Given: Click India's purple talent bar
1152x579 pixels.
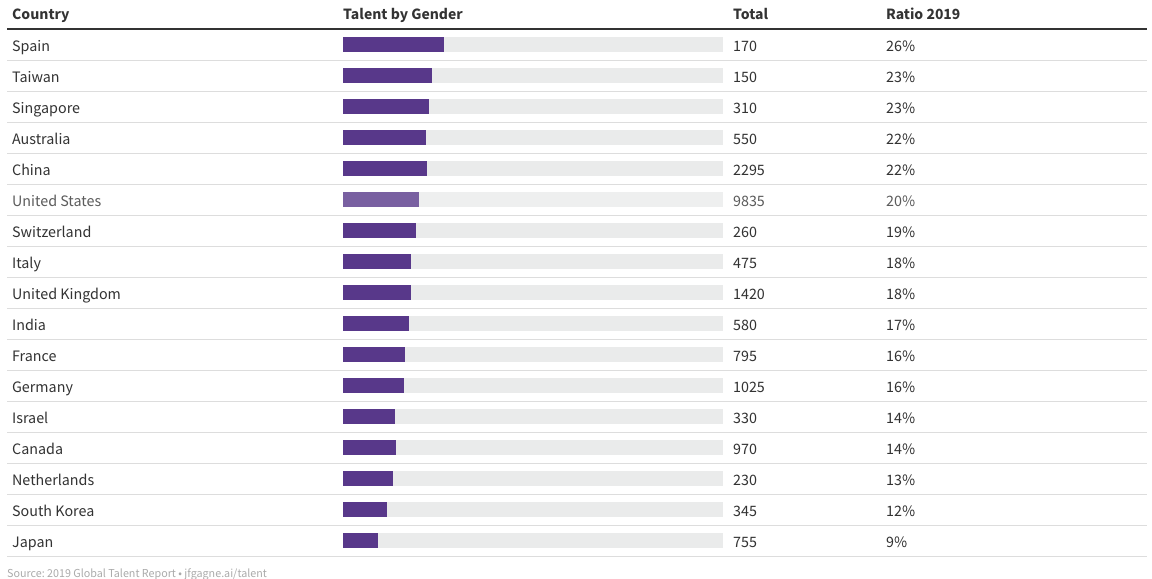Looking at the screenshot, I should [376, 325].
